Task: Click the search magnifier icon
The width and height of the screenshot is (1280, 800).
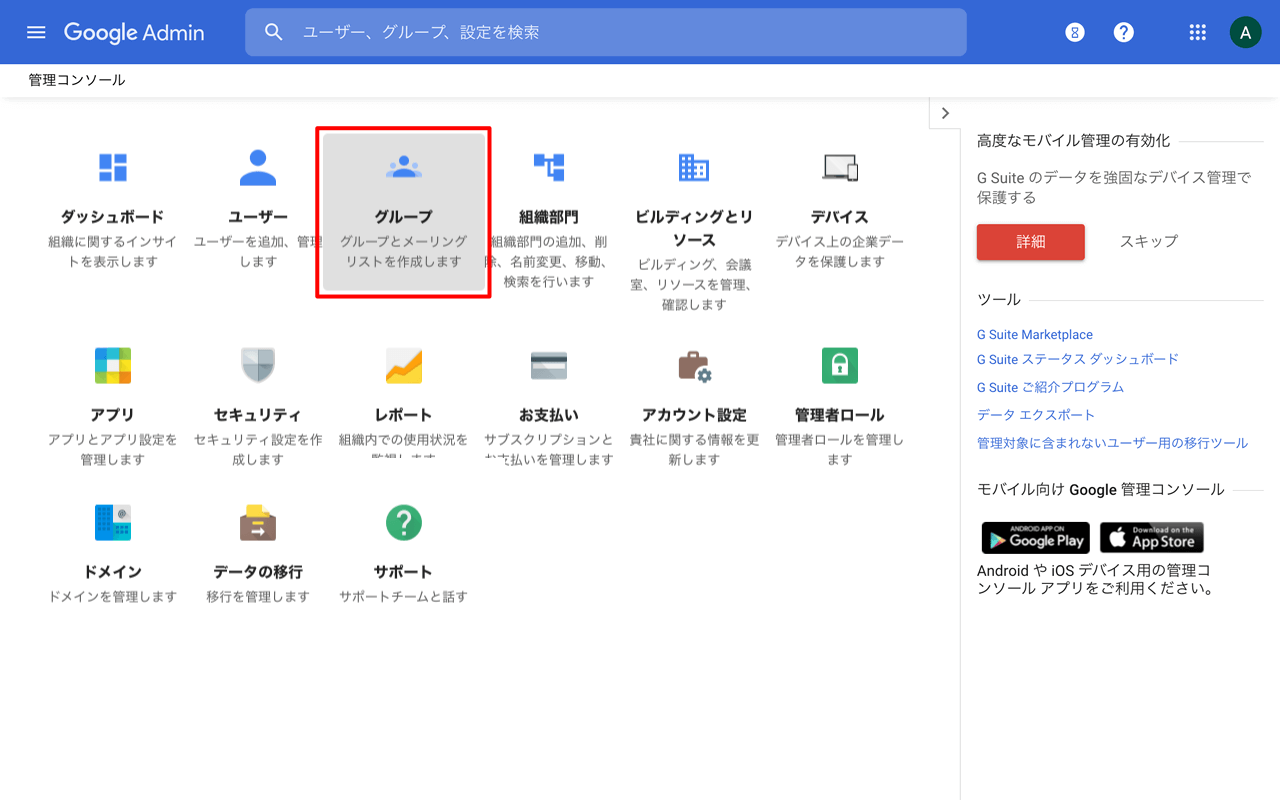Action: pyautogui.click(x=274, y=32)
